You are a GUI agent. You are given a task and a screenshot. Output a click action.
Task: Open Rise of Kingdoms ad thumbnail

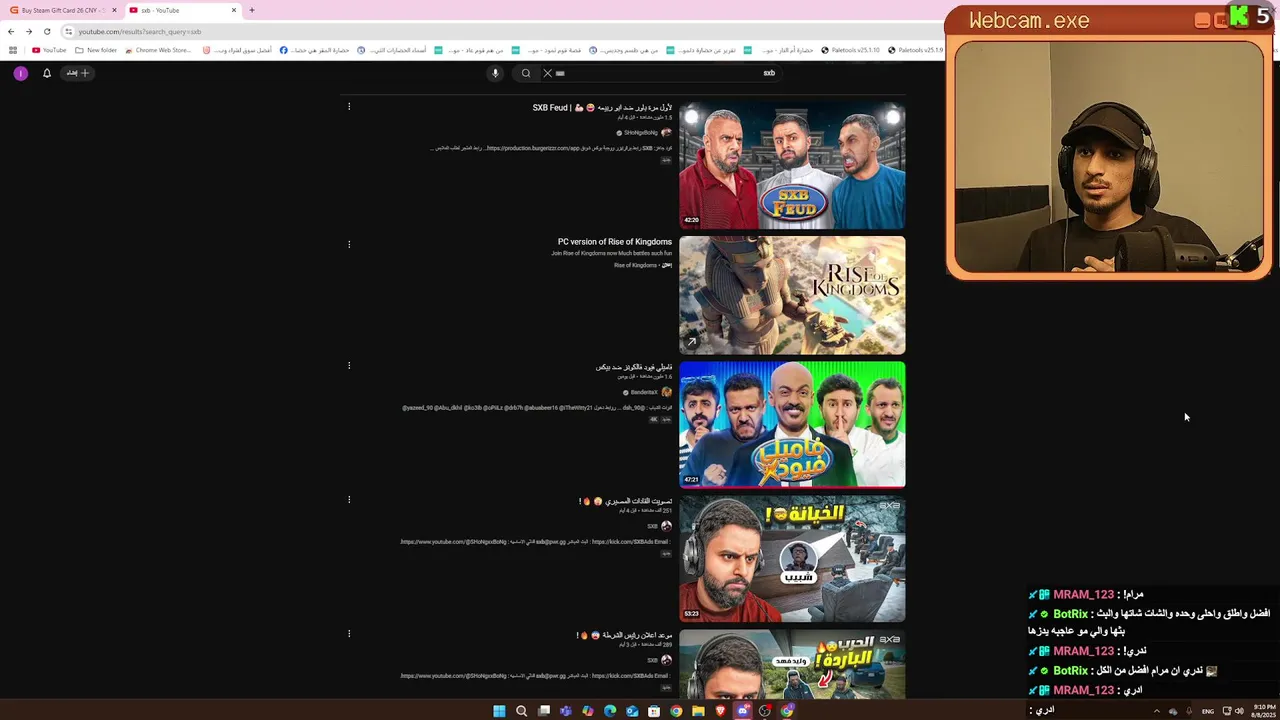click(x=792, y=295)
